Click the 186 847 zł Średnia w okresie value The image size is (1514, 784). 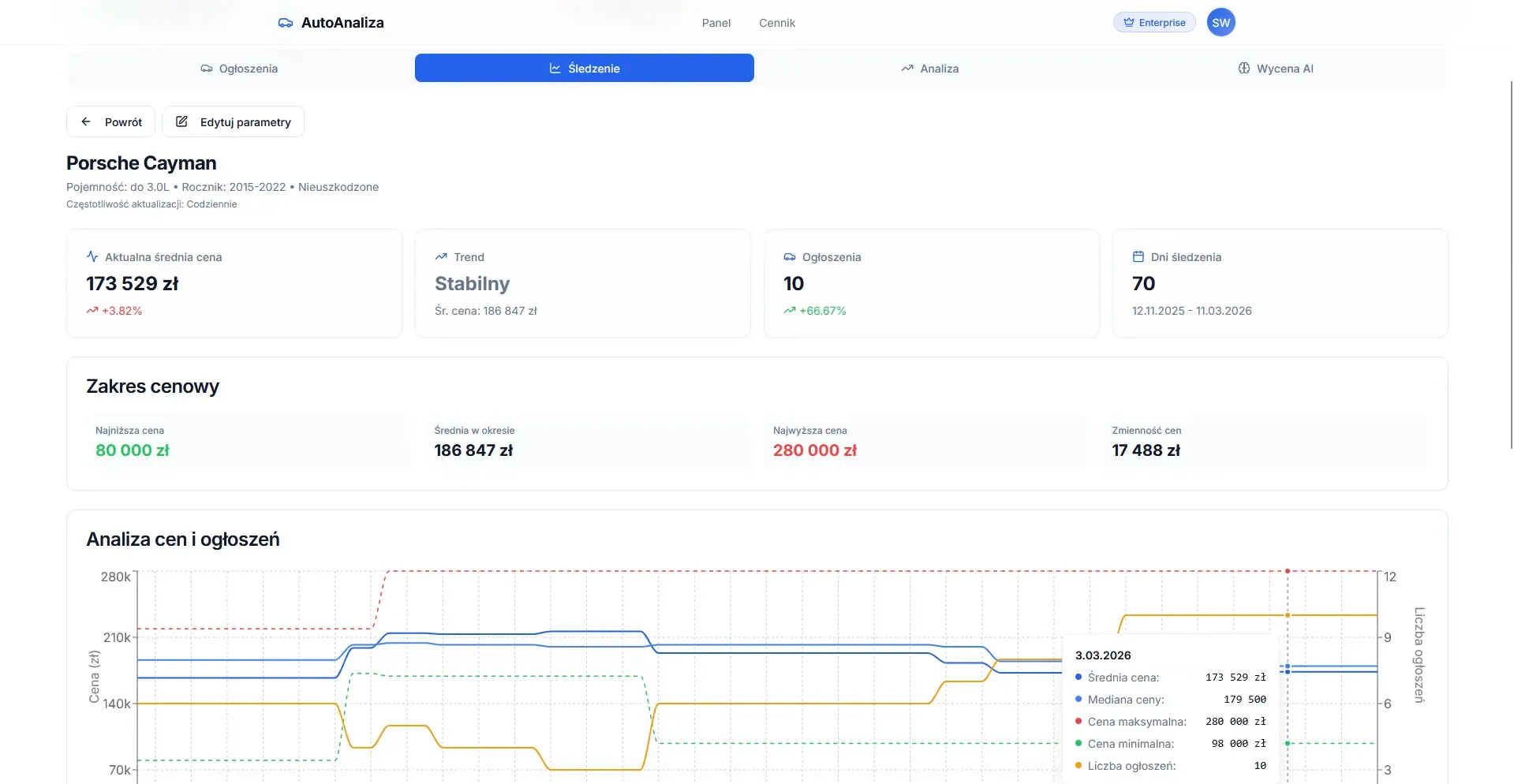pos(473,450)
